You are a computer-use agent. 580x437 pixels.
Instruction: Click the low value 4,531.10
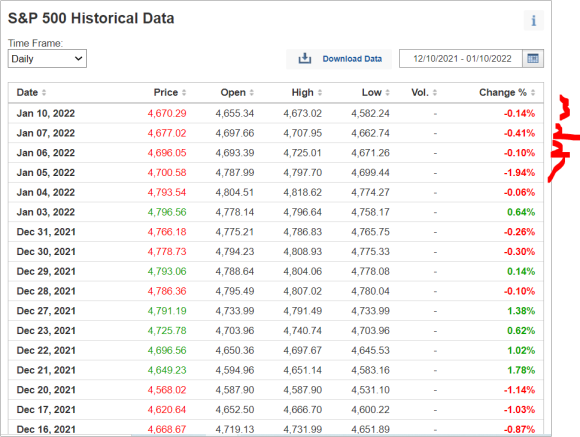point(370,390)
